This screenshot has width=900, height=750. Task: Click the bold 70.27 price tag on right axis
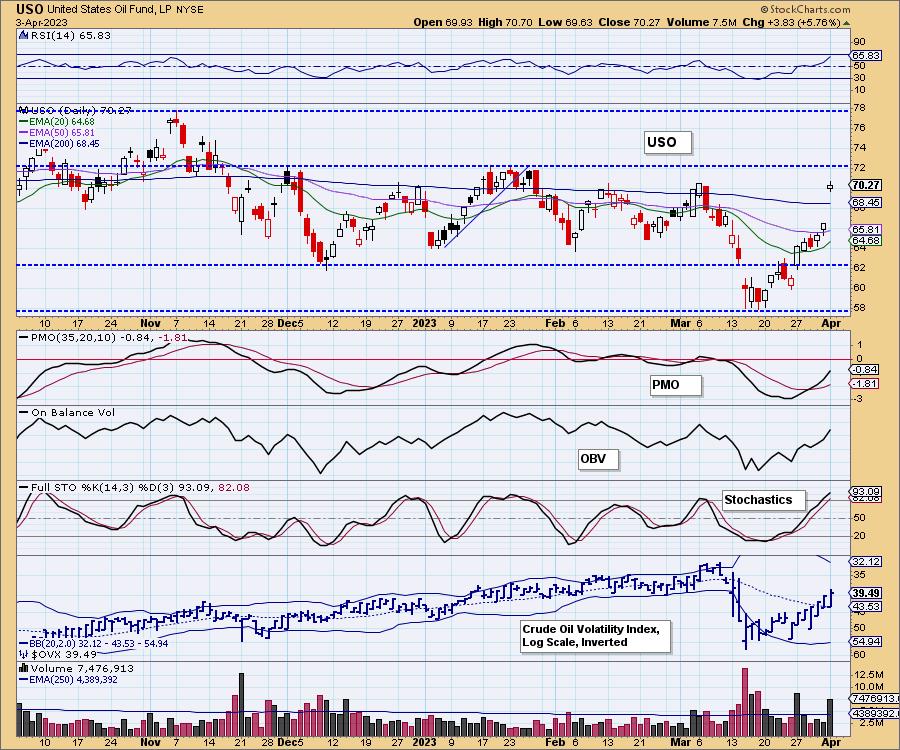click(866, 185)
